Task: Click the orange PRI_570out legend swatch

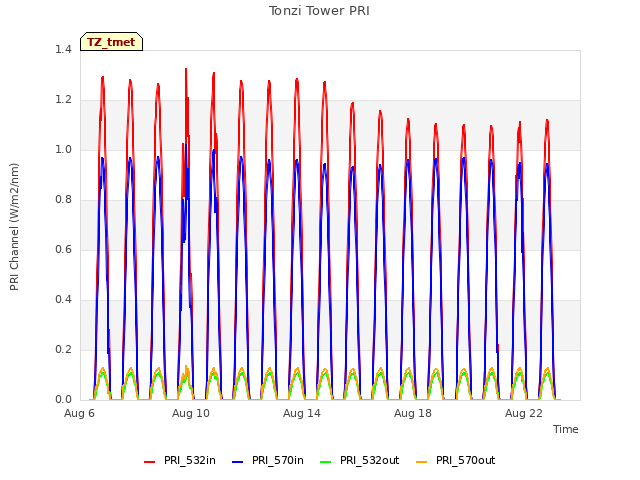Action: pyautogui.click(x=421, y=462)
